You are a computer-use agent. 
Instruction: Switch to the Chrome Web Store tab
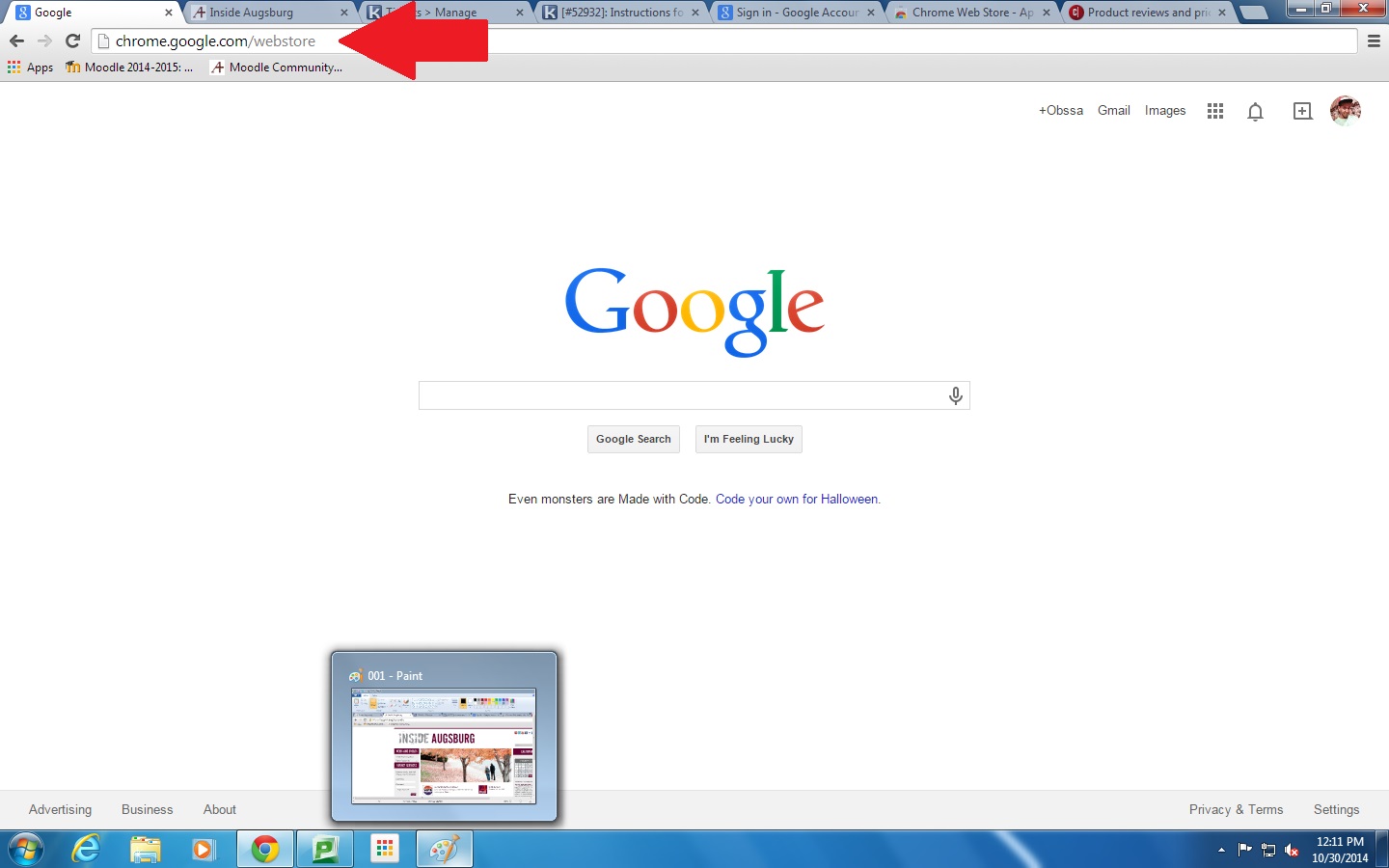[x=971, y=13]
